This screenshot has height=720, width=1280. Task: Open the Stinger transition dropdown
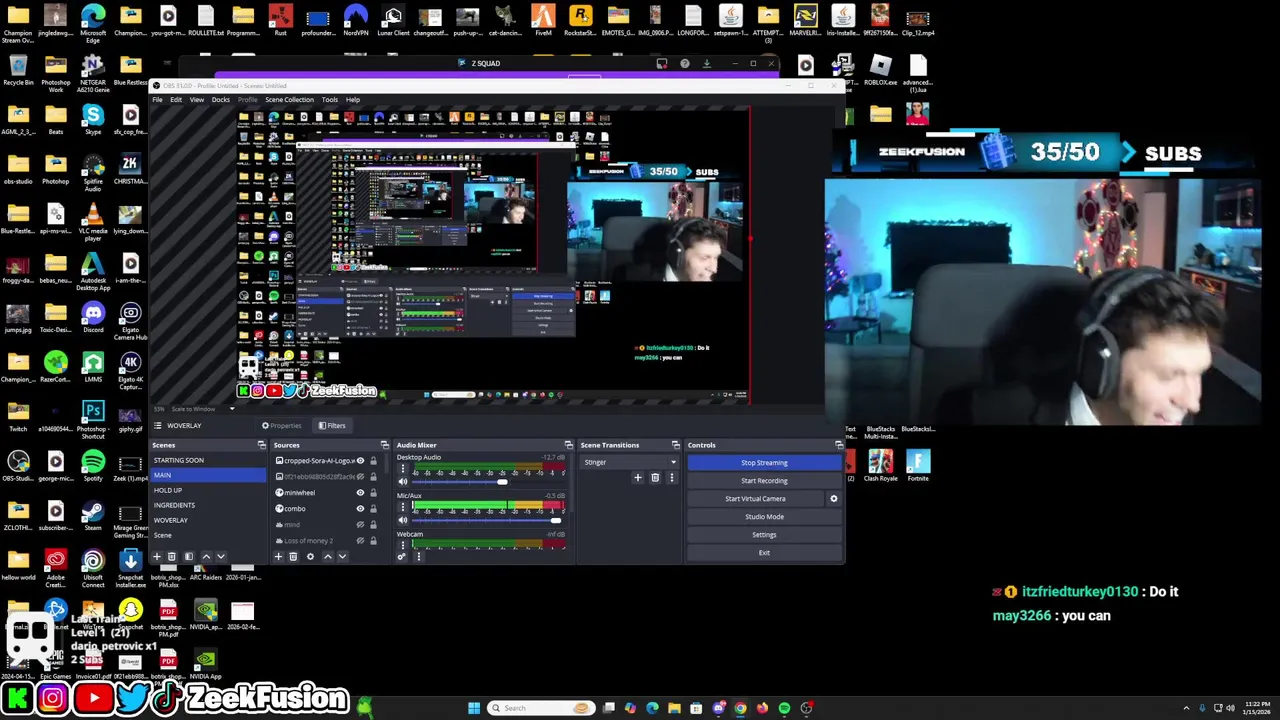coord(629,462)
